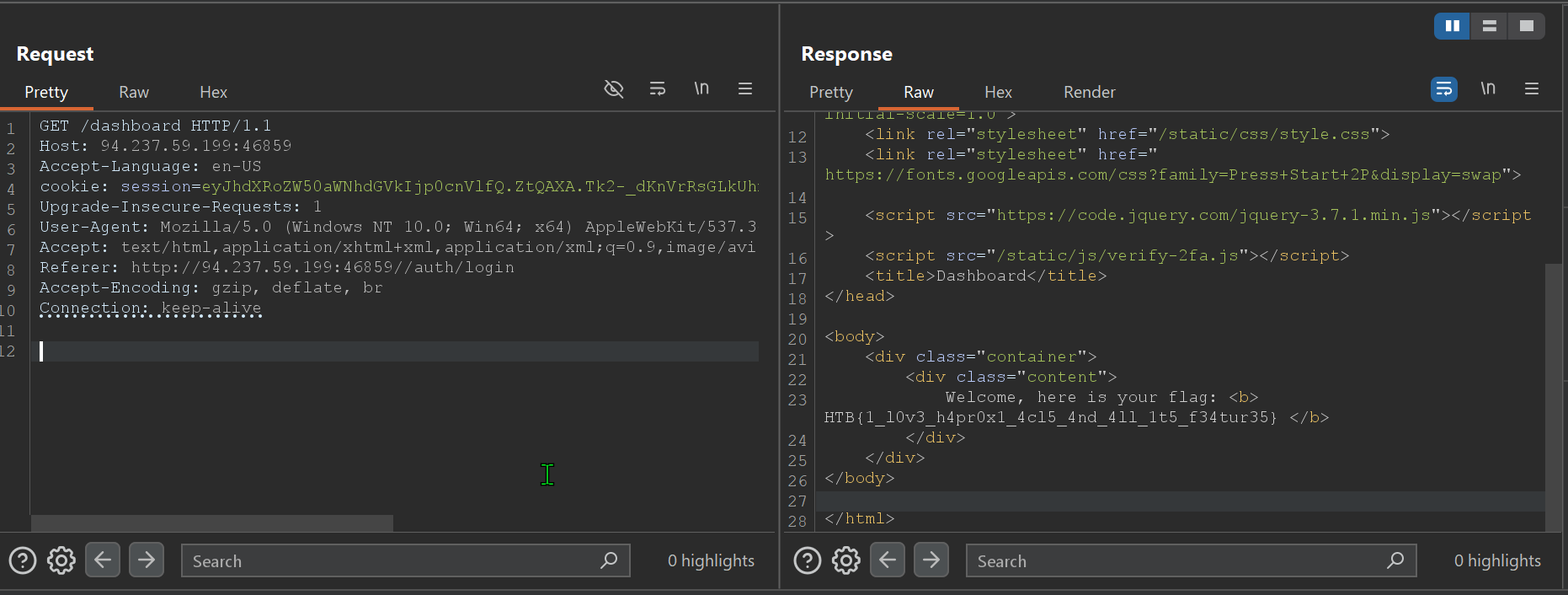This screenshot has height=595, width=1568.
Task: Click Request horizontal scrollbar thumb
Action: click(x=212, y=523)
